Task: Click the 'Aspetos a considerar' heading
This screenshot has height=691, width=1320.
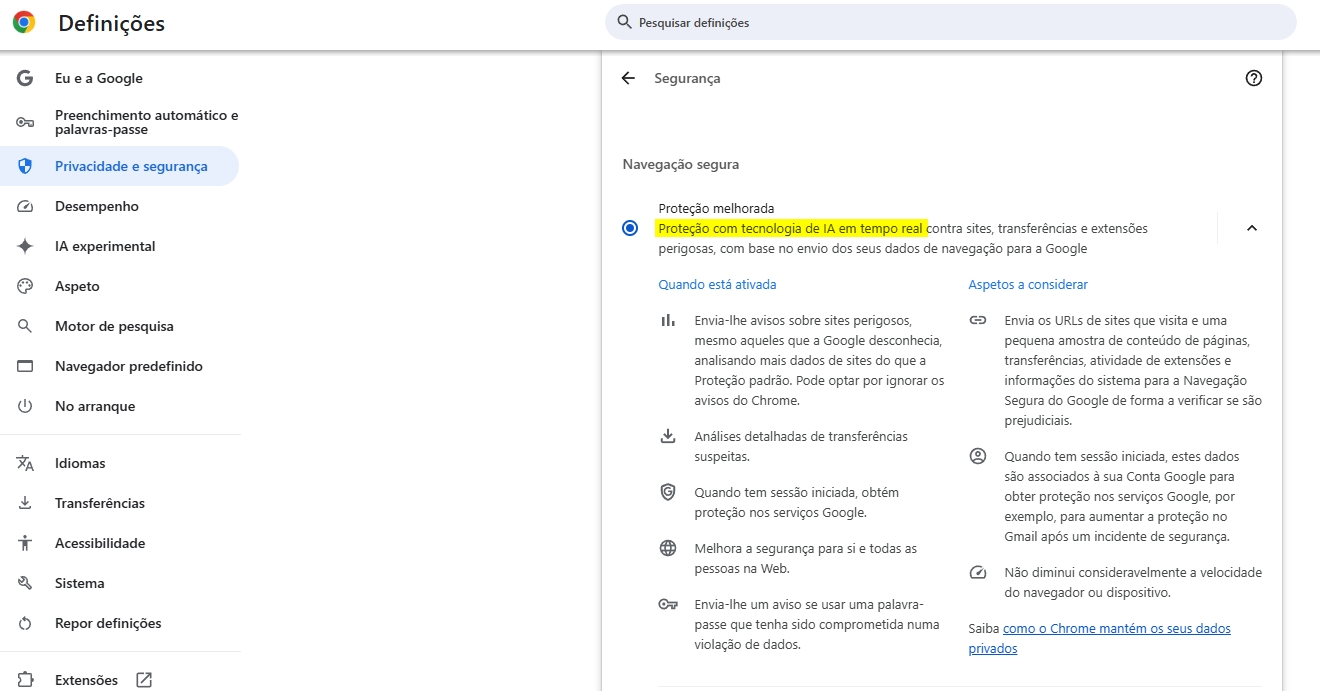Action: pos(1028,284)
